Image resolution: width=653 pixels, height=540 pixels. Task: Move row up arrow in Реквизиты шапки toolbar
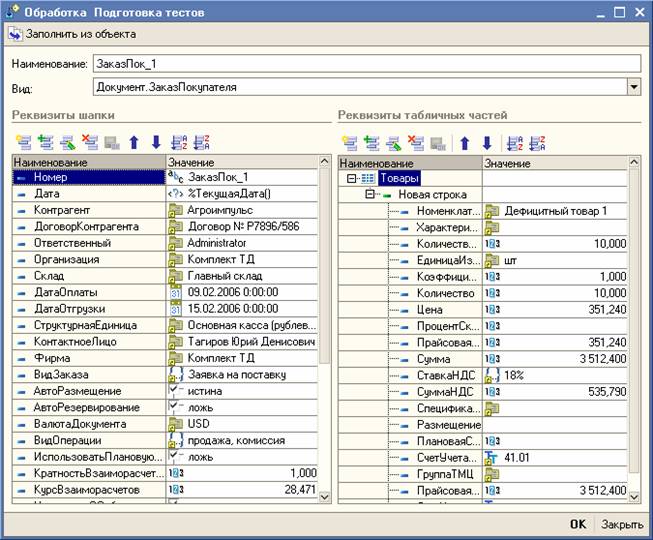coord(134,142)
